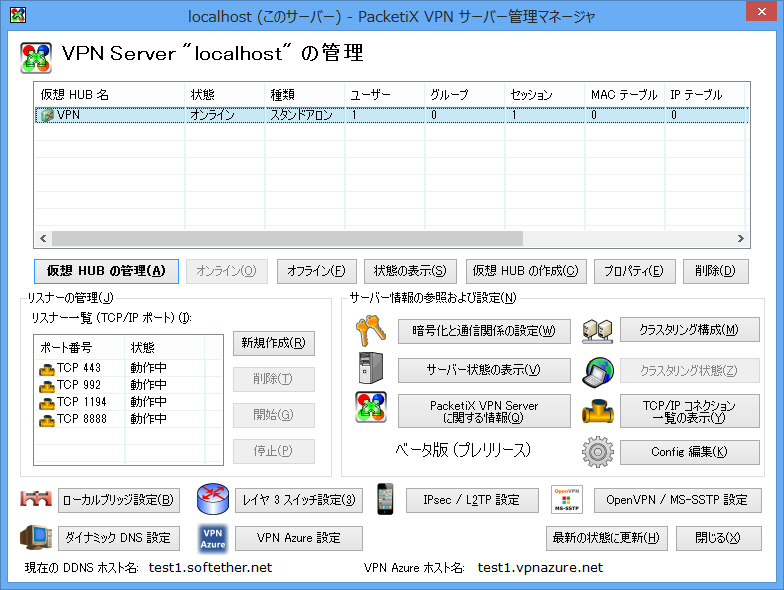Open OpenVPN / MS-SSTP 設定 button
The image size is (784, 590).
click(678, 500)
